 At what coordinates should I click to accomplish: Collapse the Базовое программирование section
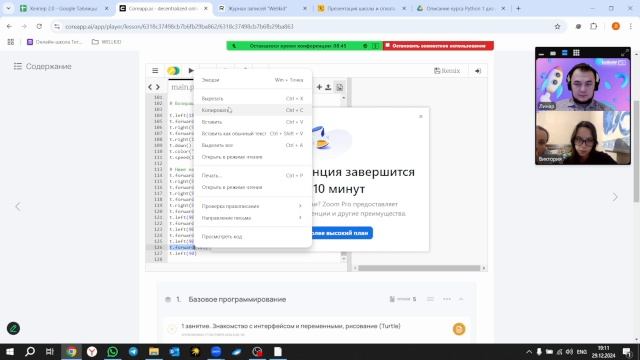point(461,299)
